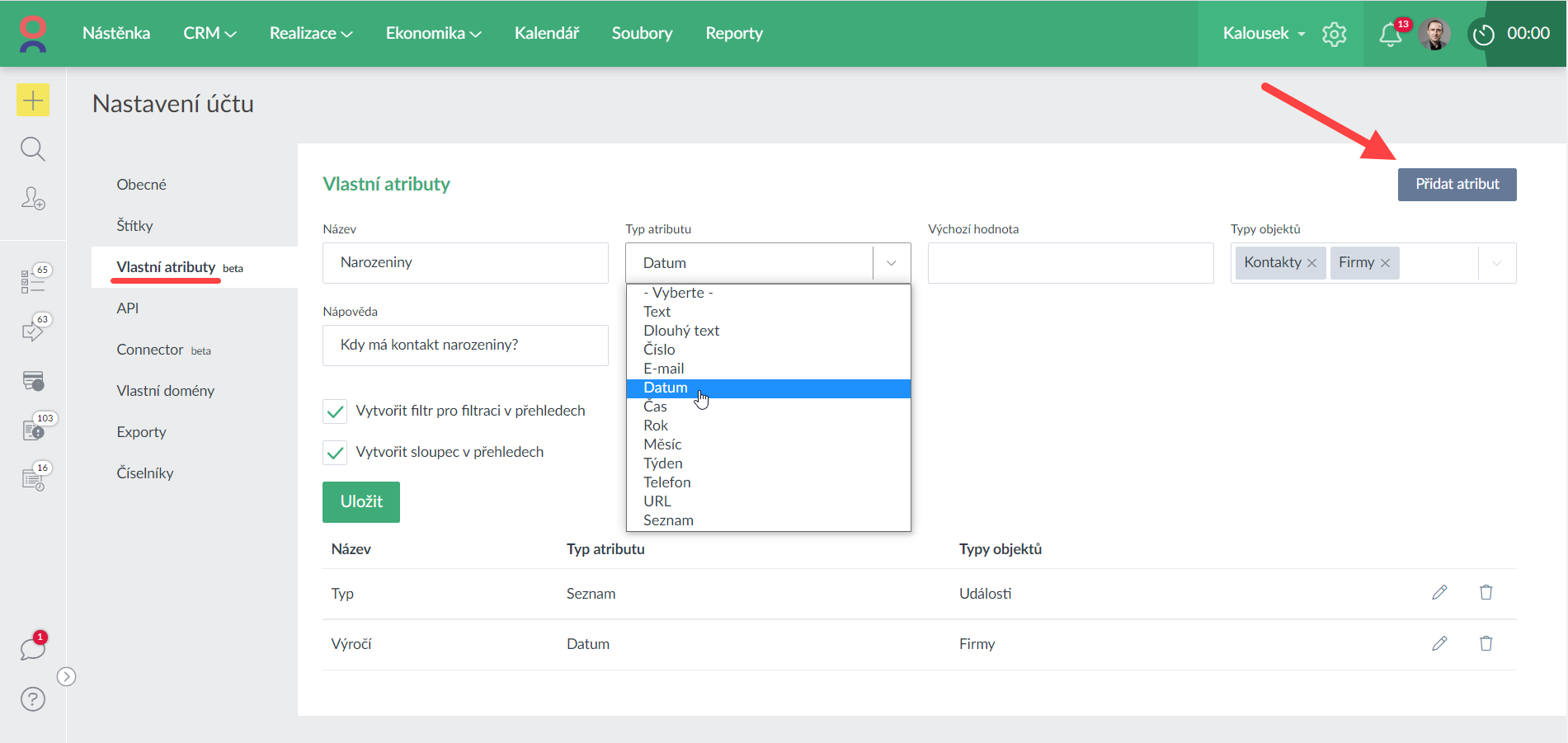Open the CRM menu dropdown
The height and width of the screenshot is (743, 1568).
point(210,33)
